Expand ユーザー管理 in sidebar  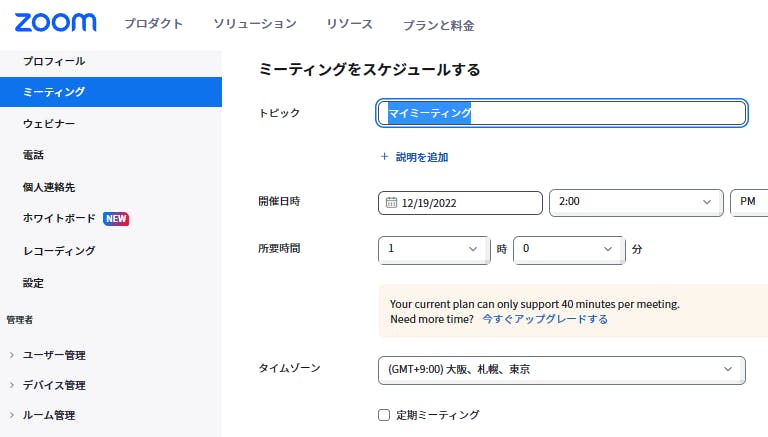pyautogui.click(x=12, y=355)
